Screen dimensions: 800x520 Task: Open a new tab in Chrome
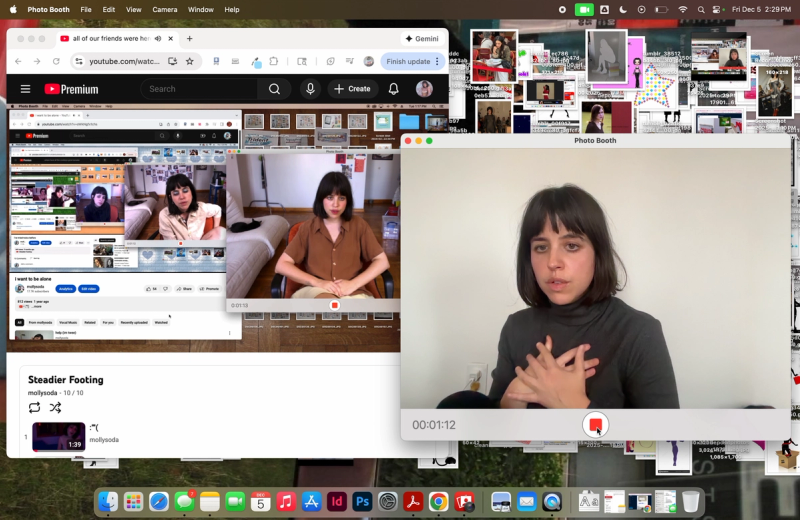point(189,38)
